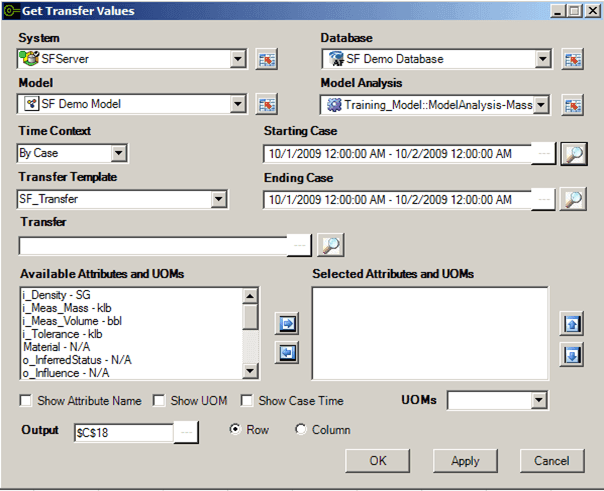Open the UOMs dropdown
The width and height of the screenshot is (604, 491).
(539, 401)
